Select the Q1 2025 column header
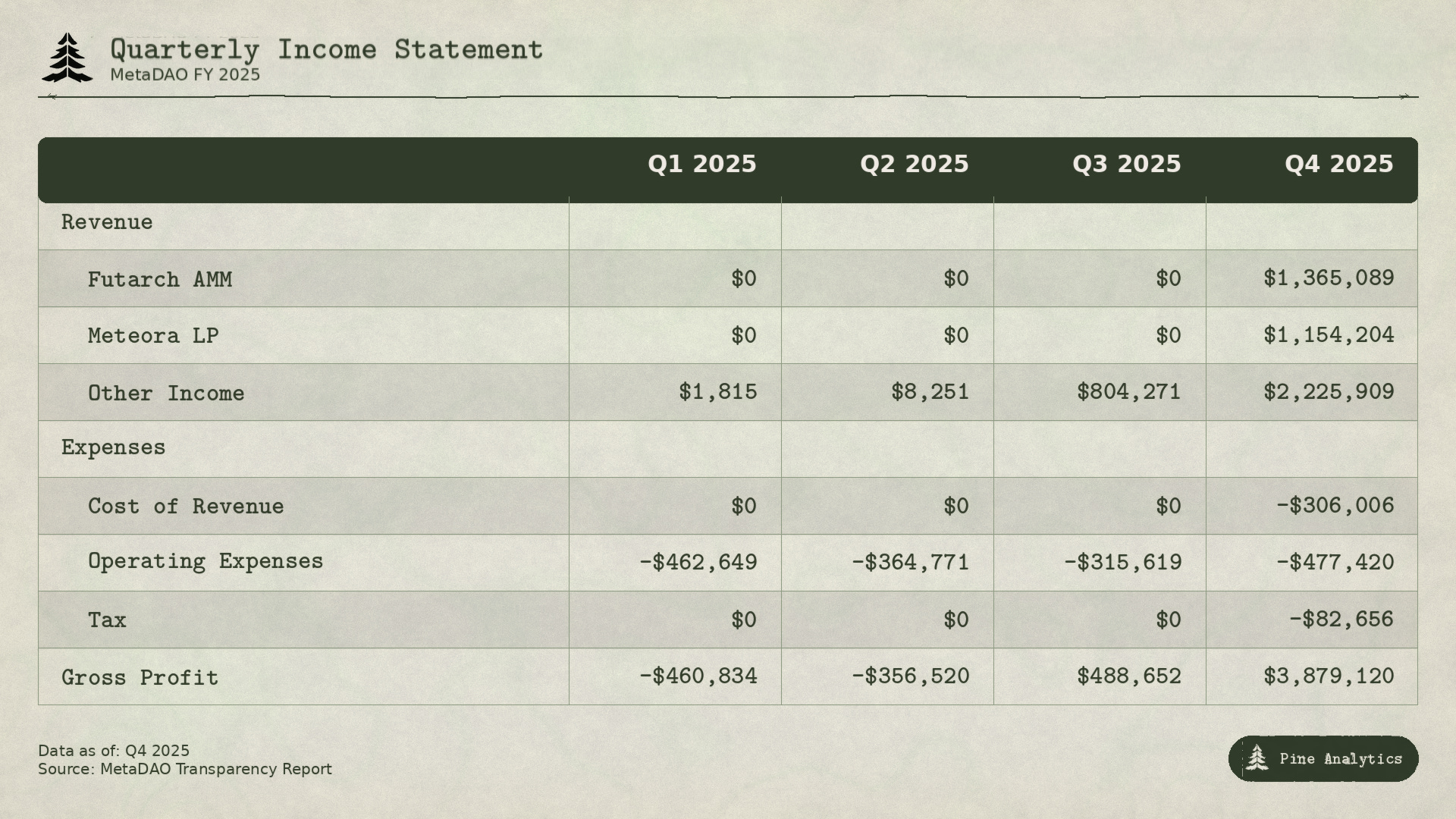Image resolution: width=1456 pixels, height=819 pixels. point(701,165)
